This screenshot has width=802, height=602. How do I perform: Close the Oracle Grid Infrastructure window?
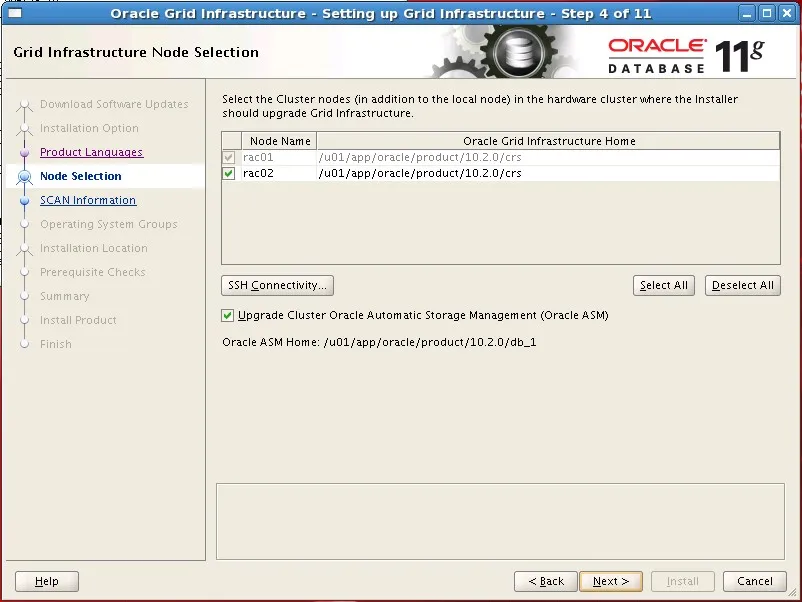[x=786, y=14]
